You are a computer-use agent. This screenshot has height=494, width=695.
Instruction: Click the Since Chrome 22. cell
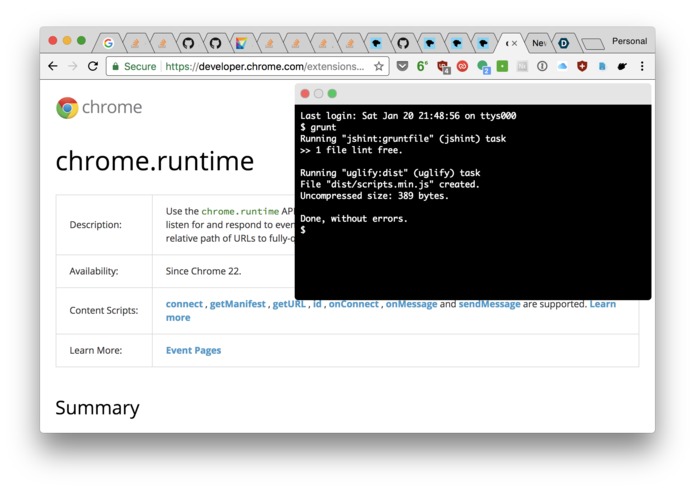click(x=203, y=271)
